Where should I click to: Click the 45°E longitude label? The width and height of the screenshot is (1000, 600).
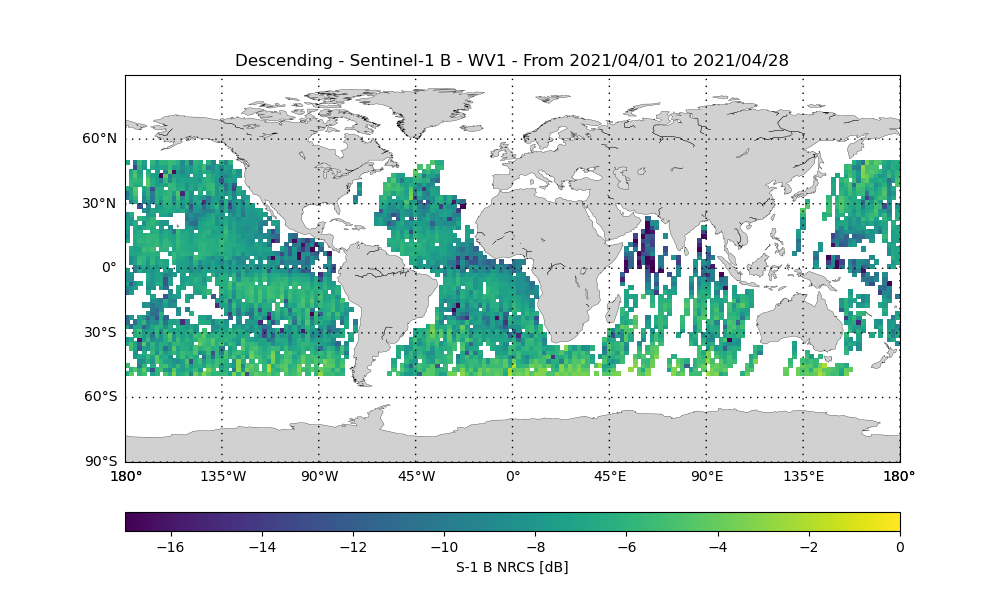610,476
